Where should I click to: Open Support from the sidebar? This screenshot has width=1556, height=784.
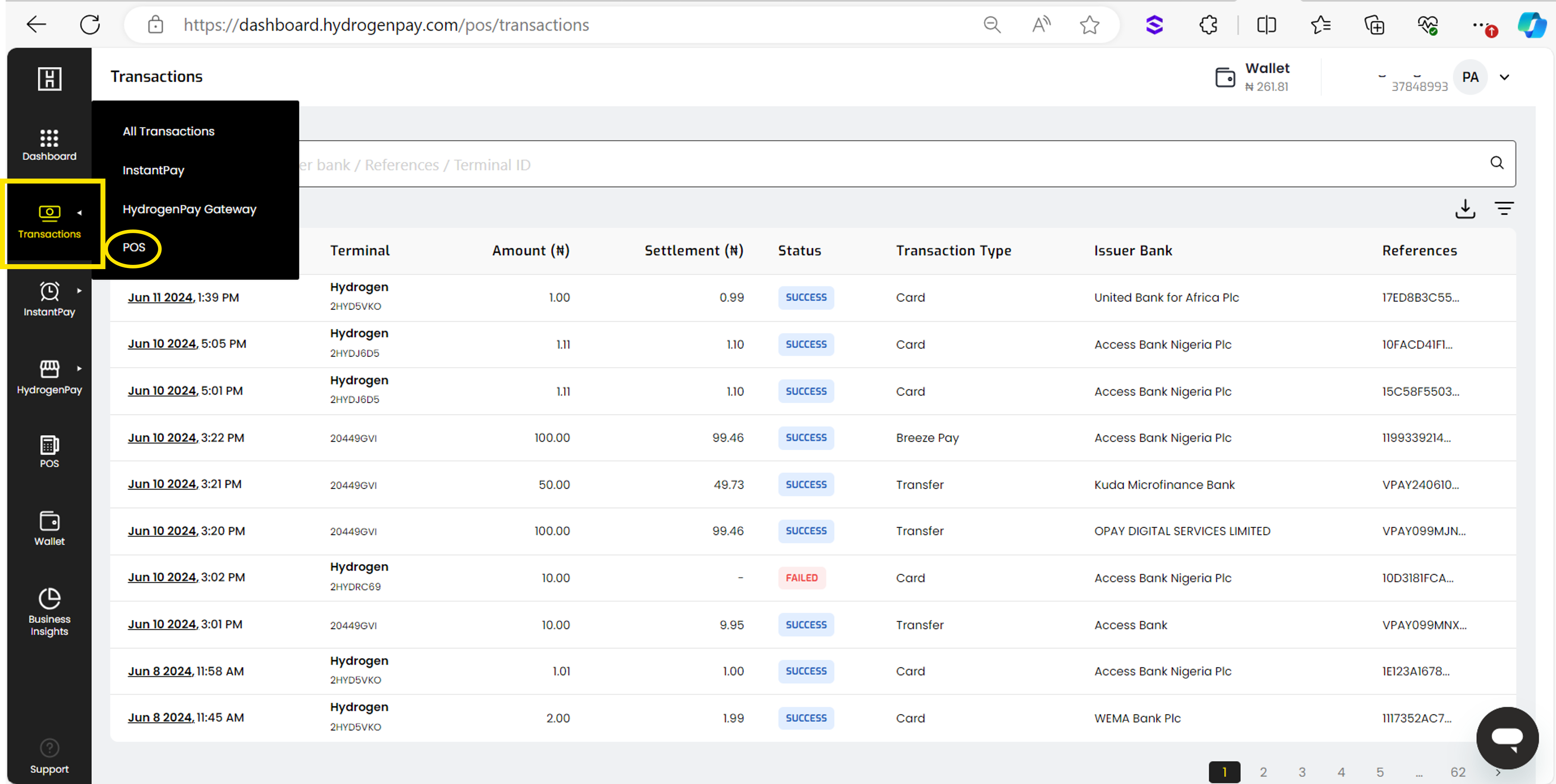pos(49,754)
